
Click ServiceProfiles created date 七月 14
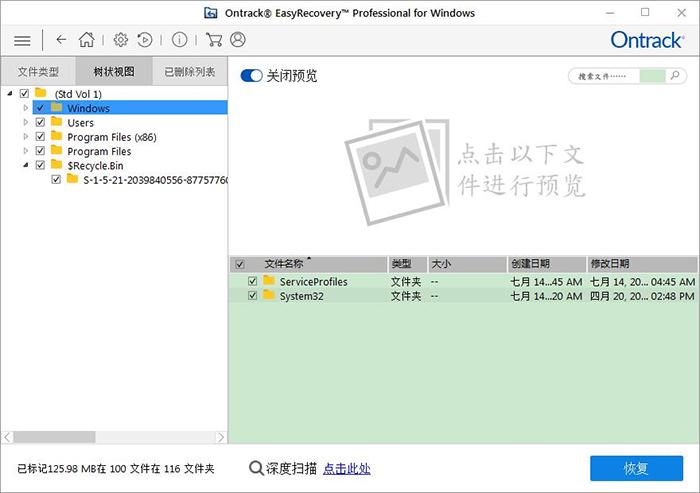[546, 282]
